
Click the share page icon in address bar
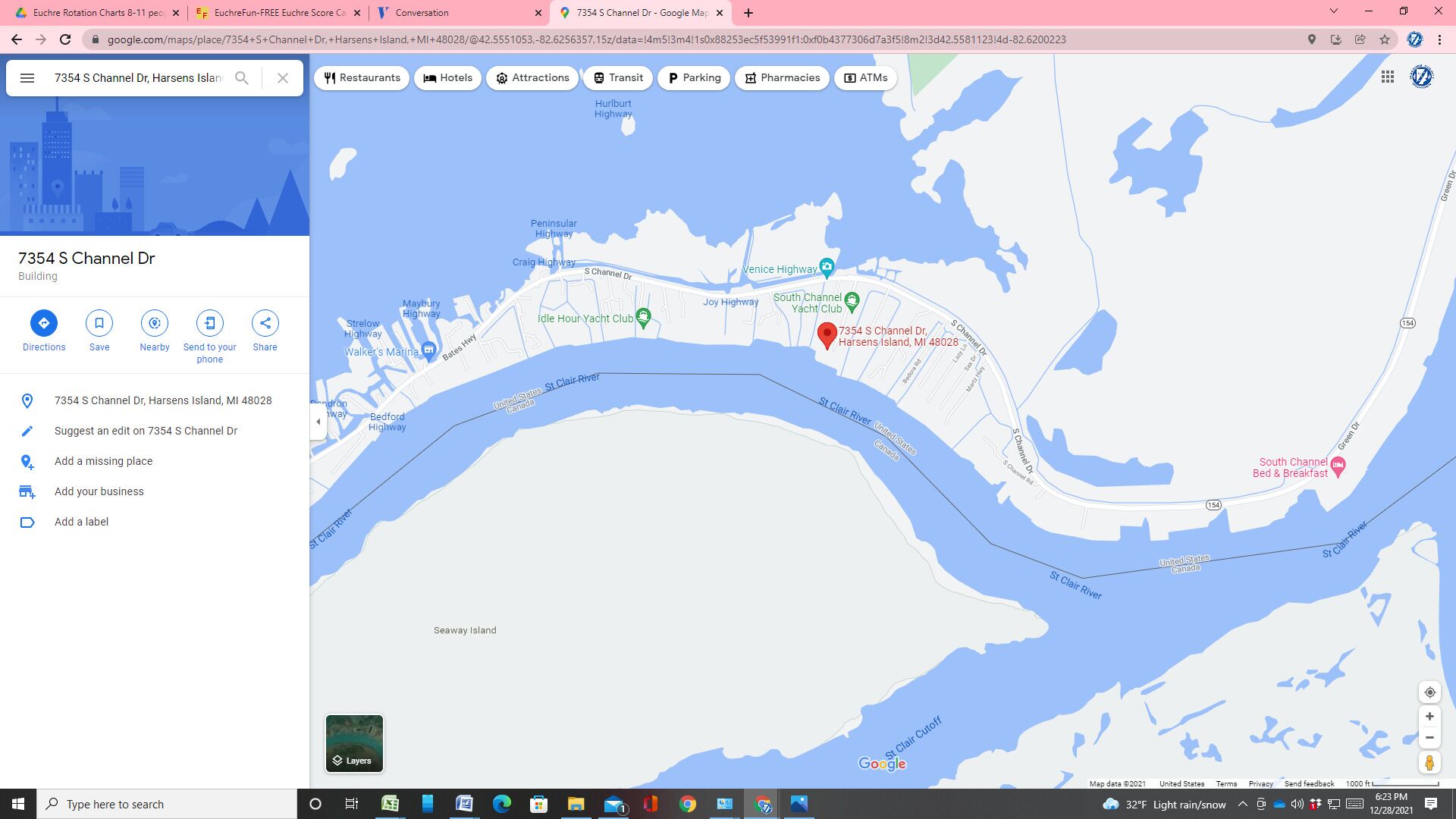coord(1360,39)
